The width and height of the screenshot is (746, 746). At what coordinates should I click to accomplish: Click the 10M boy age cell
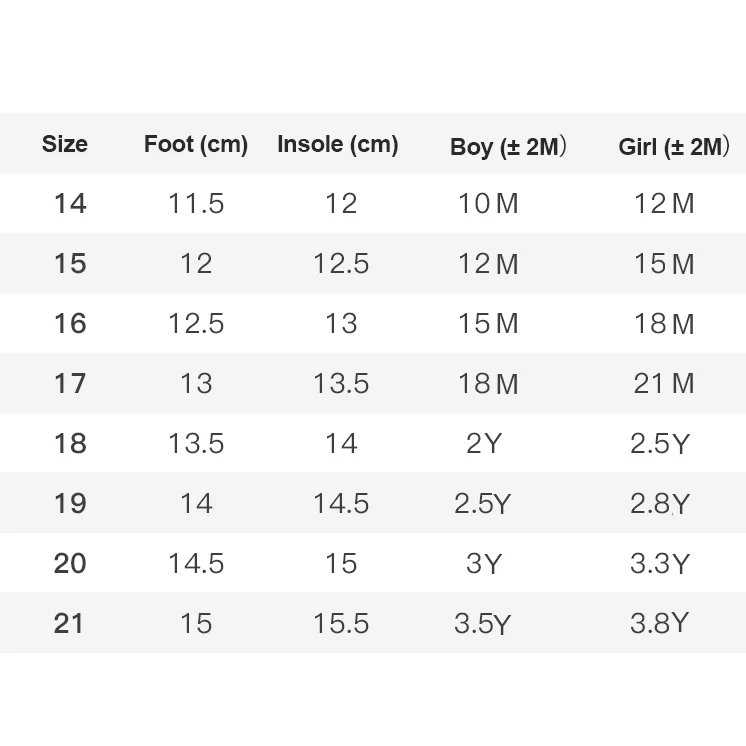click(488, 204)
